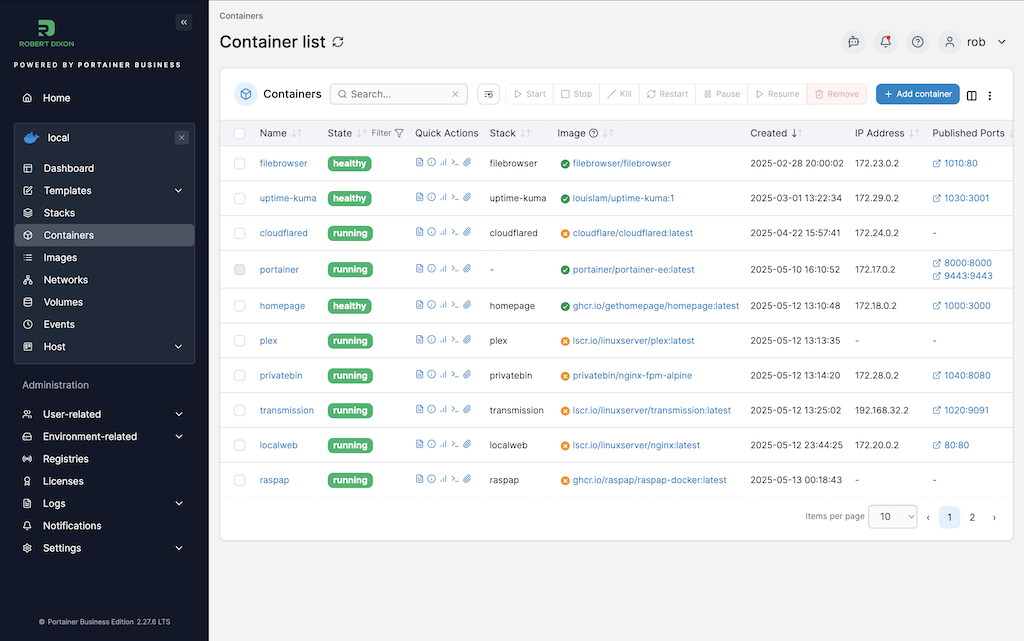Open the items per page dropdown

(892, 517)
